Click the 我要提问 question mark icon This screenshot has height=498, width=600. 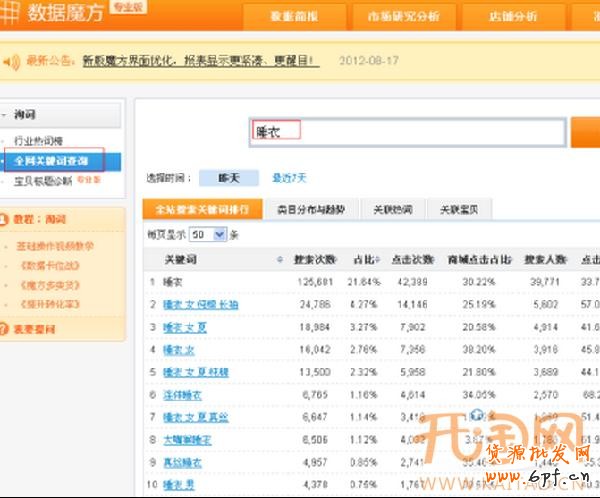pyautogui.click(x=8, y=328)
